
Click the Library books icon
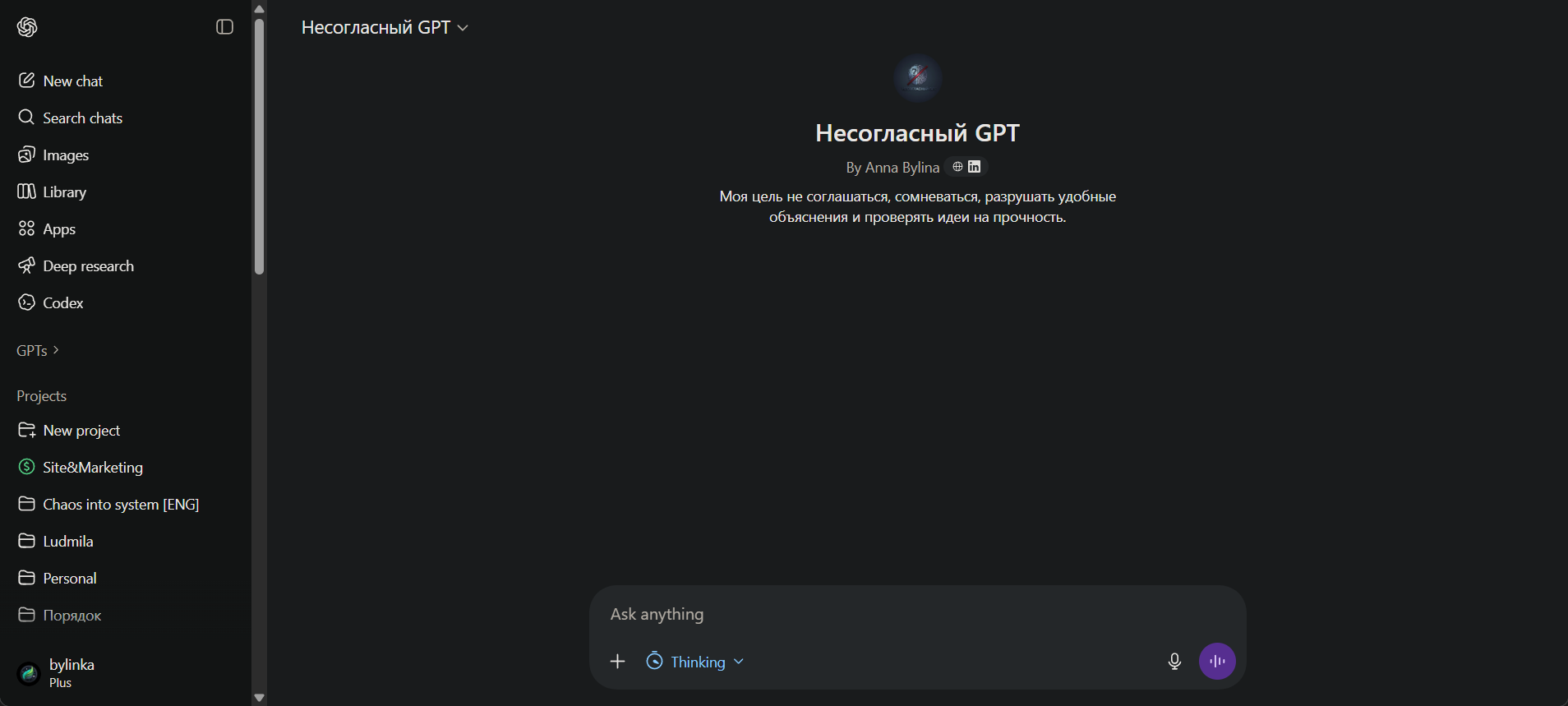(x=26, y=191)
